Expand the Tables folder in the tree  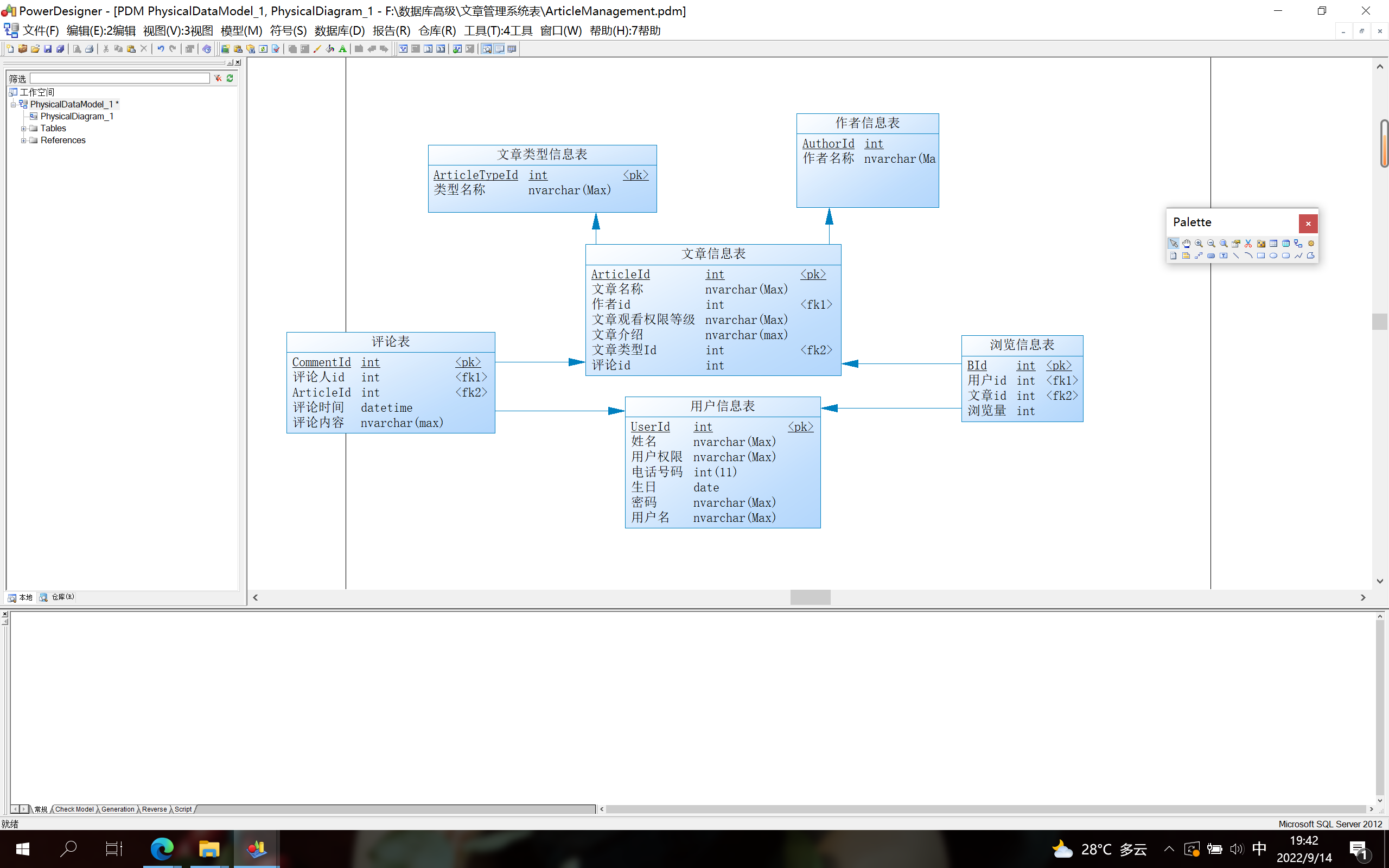point(23,129)
